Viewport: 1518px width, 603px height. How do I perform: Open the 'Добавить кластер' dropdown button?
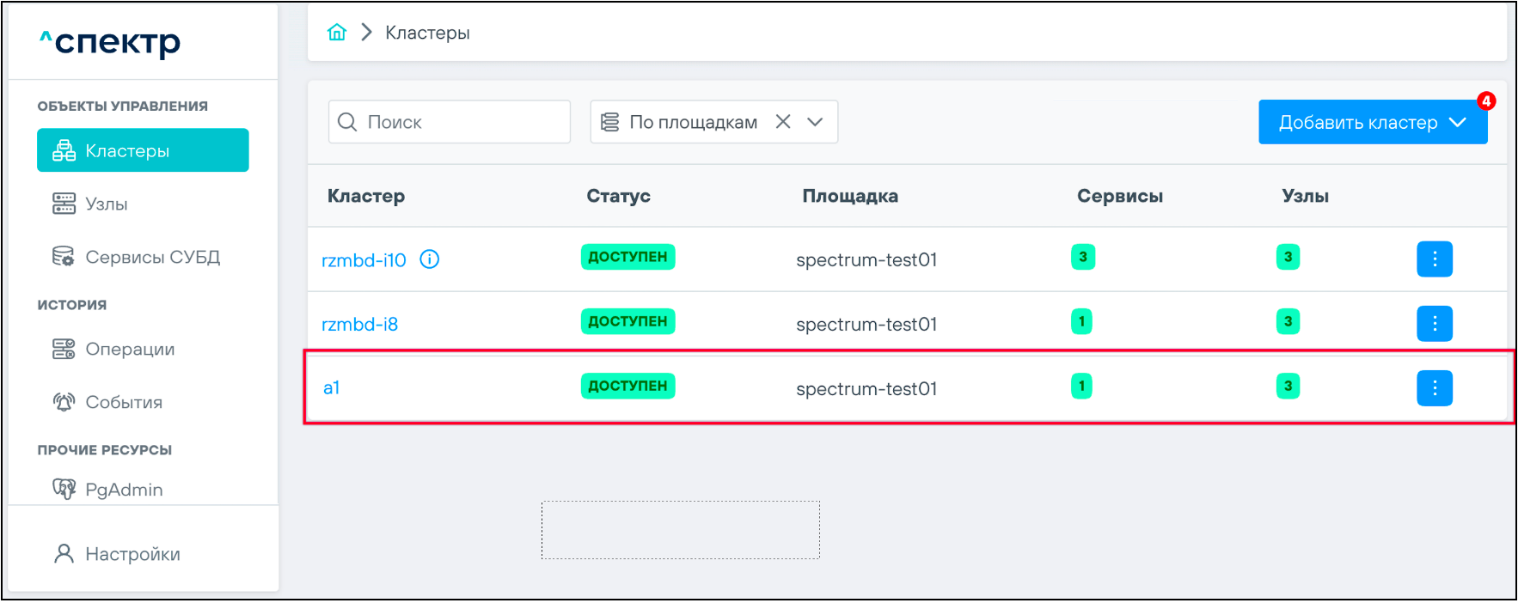1372,123
